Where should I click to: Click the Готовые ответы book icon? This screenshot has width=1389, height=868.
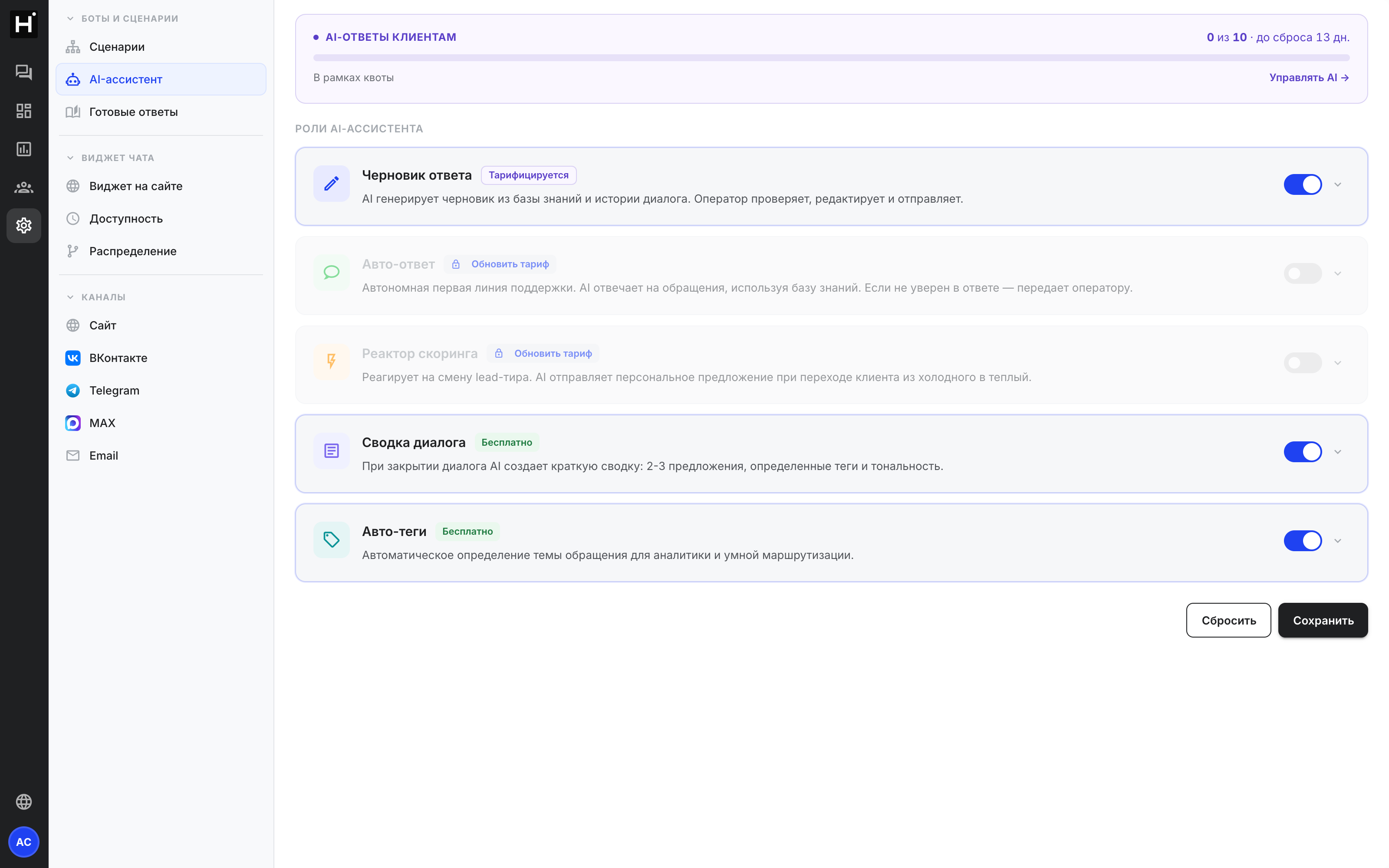(x=73, y=112)
